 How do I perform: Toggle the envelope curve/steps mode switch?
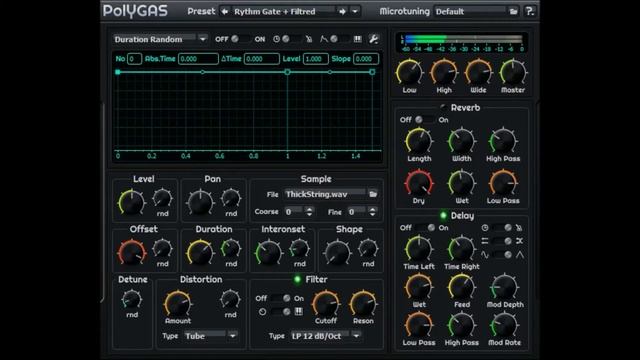(x=340, y=39)
